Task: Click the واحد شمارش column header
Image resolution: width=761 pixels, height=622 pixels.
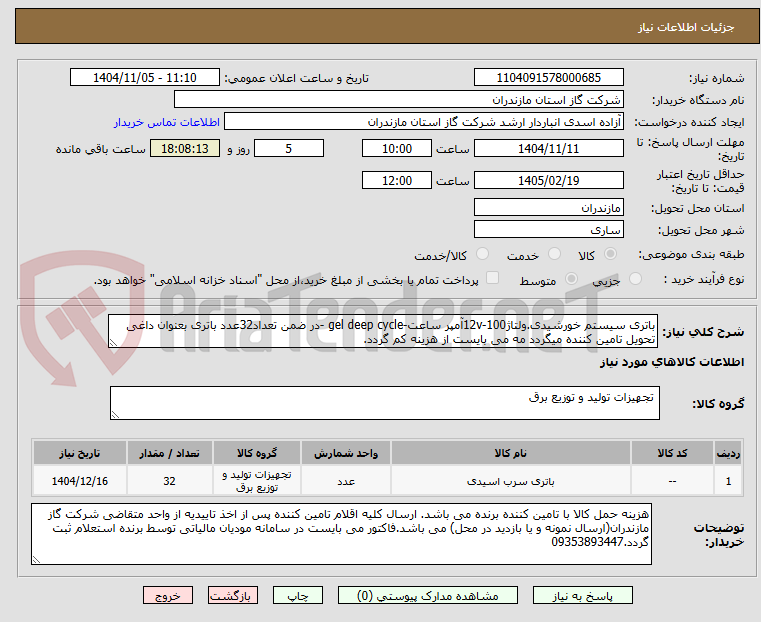Action: 346,453
